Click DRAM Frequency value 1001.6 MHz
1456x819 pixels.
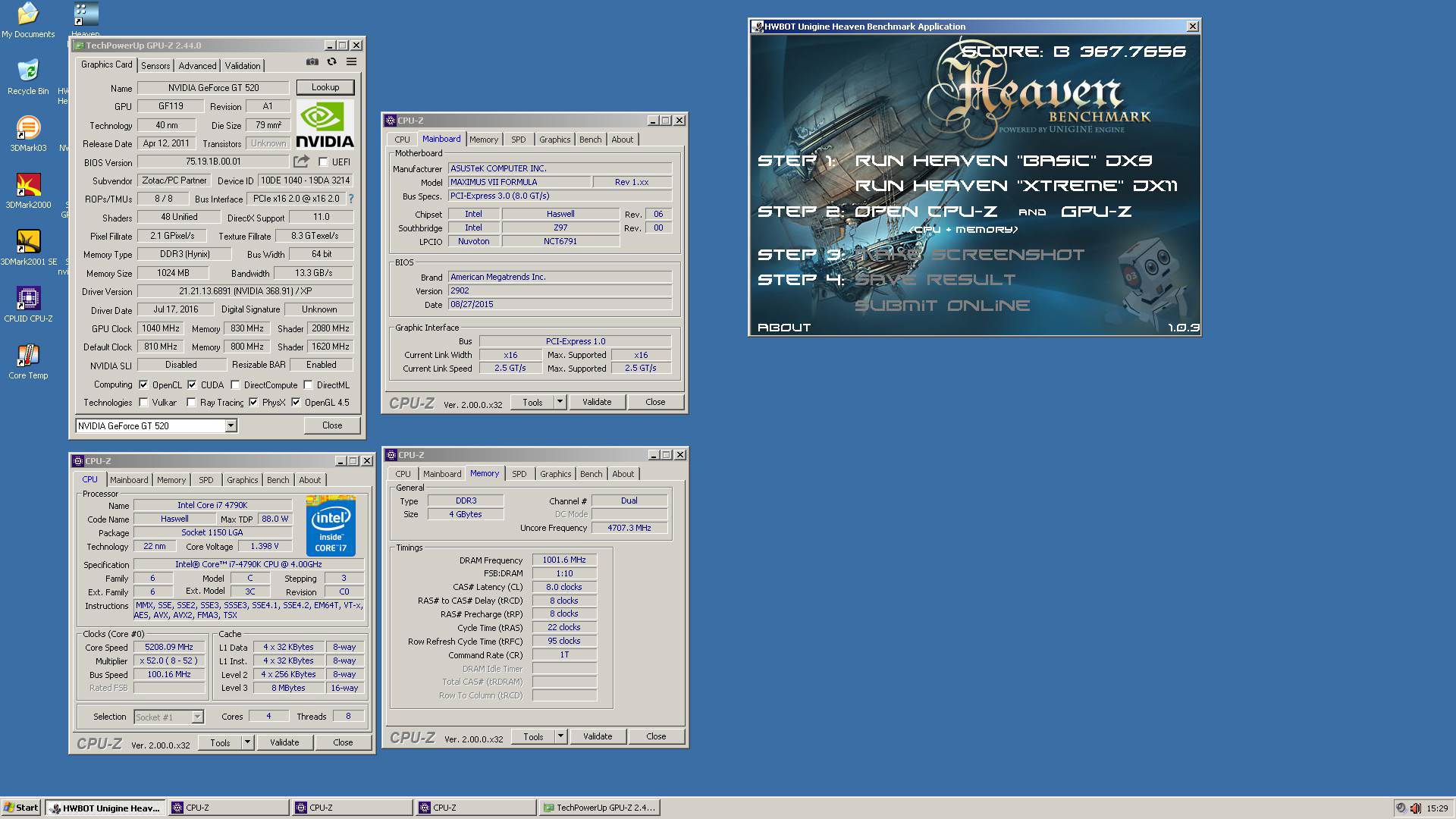(564, 560)
